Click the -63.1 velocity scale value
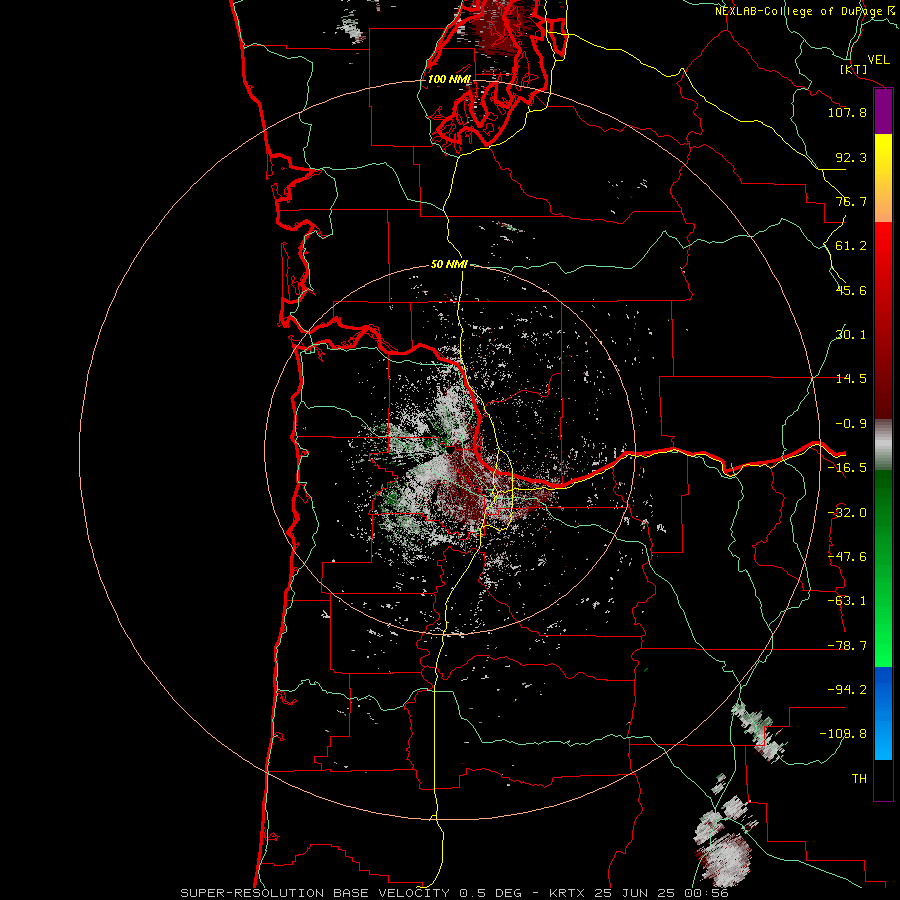Image resolution: width=900 pixels, height=900 pixels. tap(847, 601)
